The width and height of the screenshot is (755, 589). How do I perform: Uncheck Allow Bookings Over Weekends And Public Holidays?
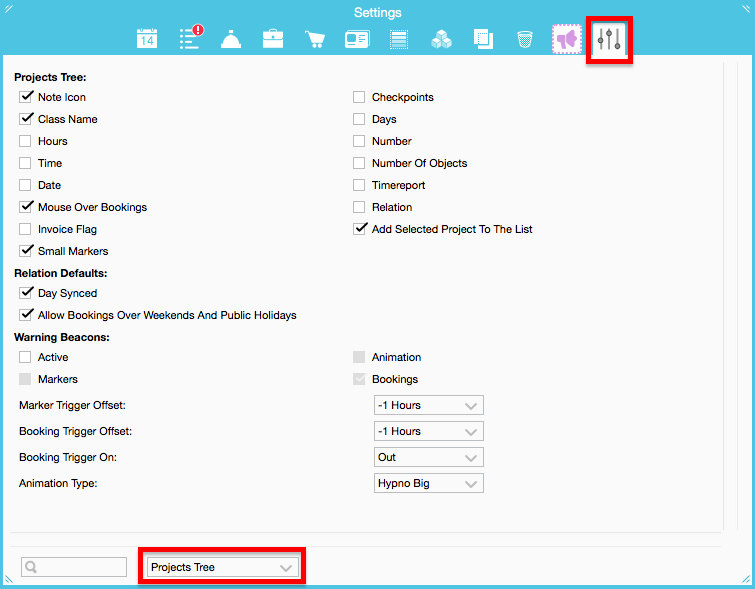click(x=26, y=315)
